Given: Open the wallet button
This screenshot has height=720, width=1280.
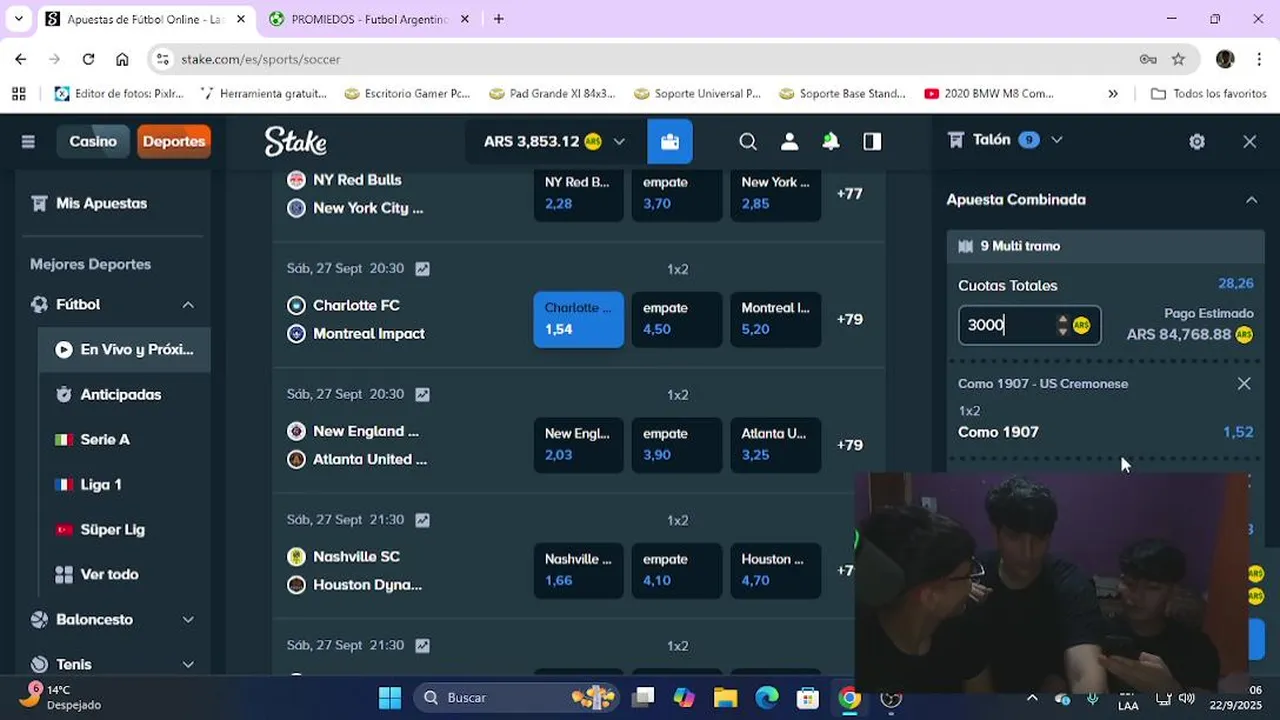Looking at the screenshot, I should click(670, 142).
